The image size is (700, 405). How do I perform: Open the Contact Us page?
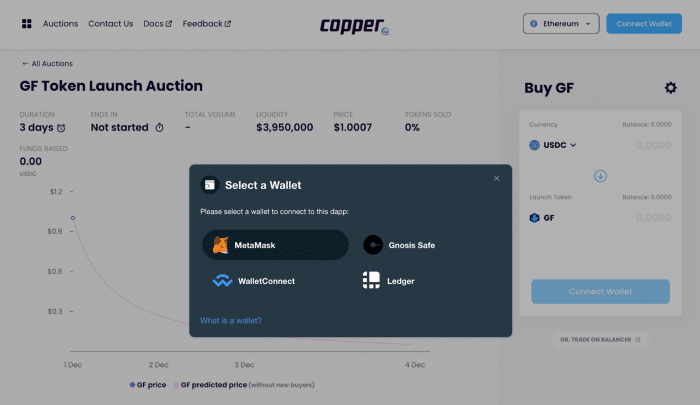[x=110, y=23]
